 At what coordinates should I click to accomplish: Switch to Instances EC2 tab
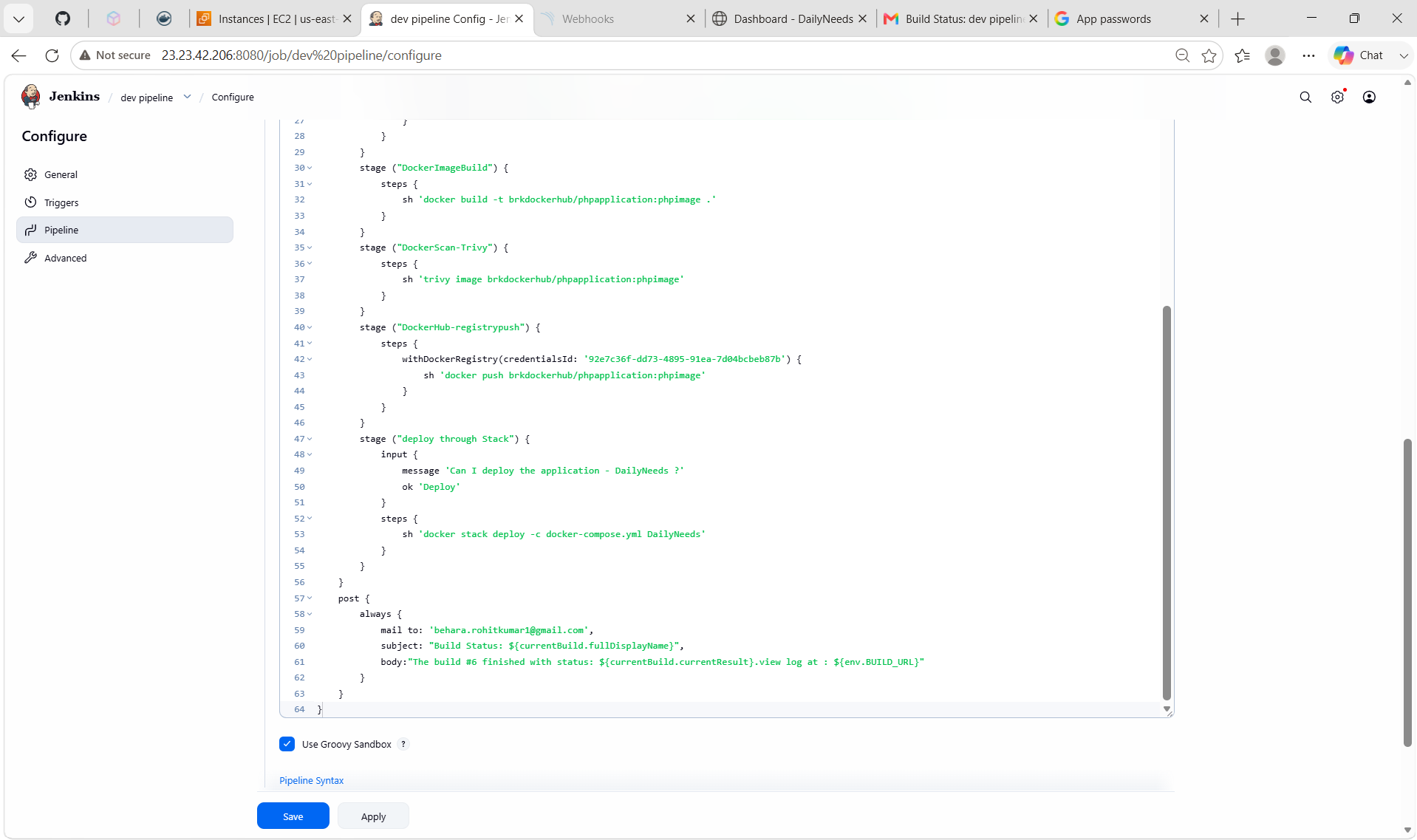click(275, 18)
